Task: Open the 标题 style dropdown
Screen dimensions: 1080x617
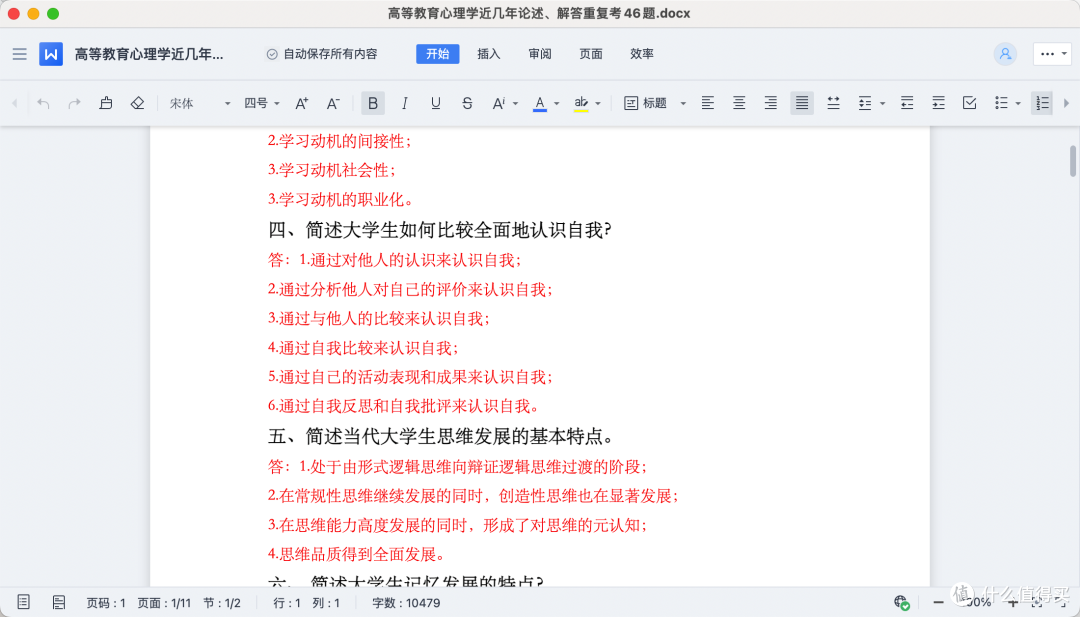Action: coord(655,103)
